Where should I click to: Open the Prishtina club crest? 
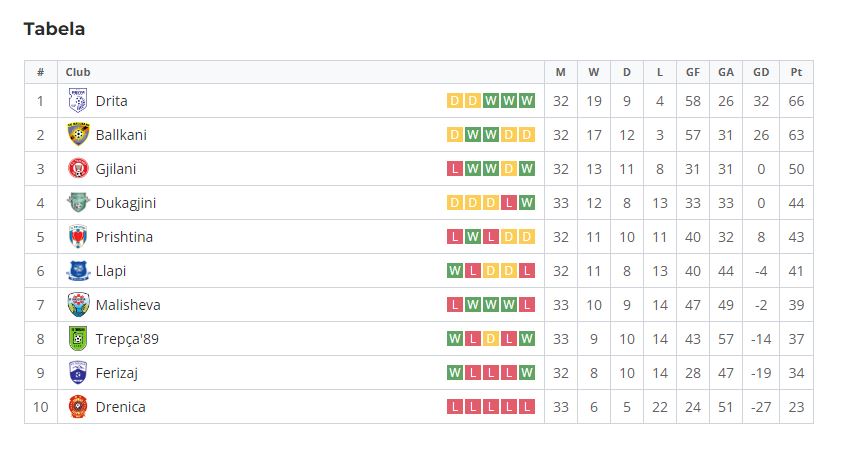(78, 237)
